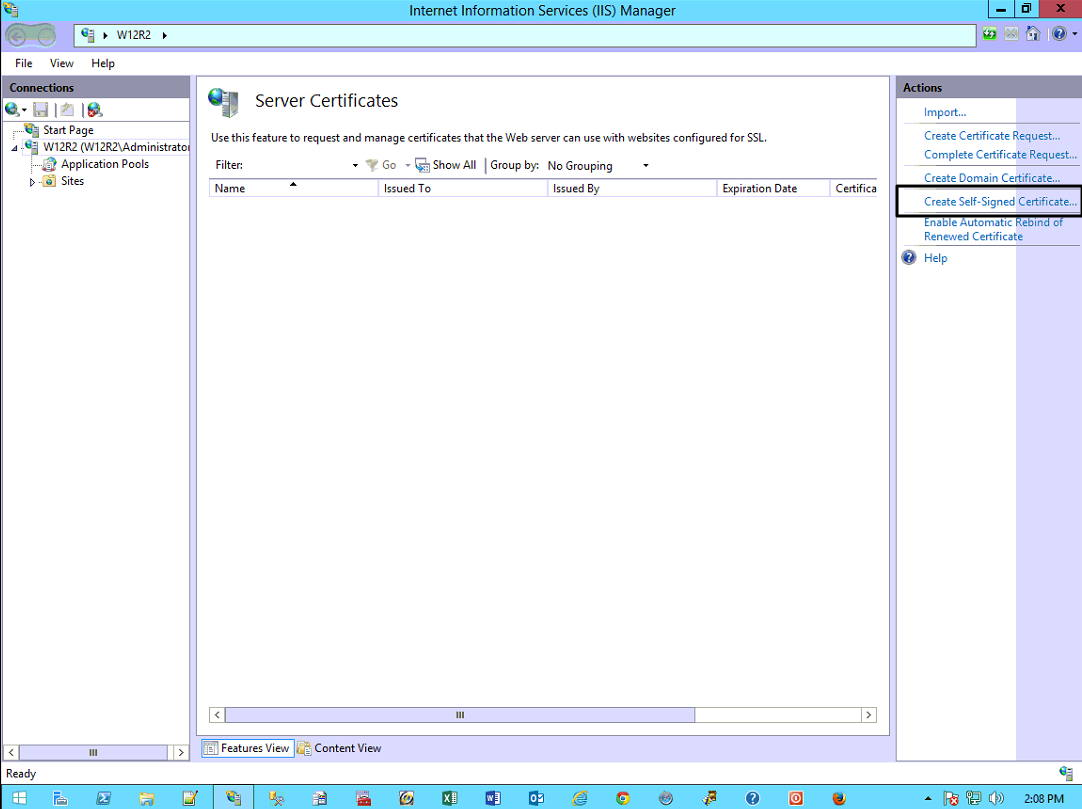Sort by Expiration Date column header
1082x809 pixels.
(759, 188)
